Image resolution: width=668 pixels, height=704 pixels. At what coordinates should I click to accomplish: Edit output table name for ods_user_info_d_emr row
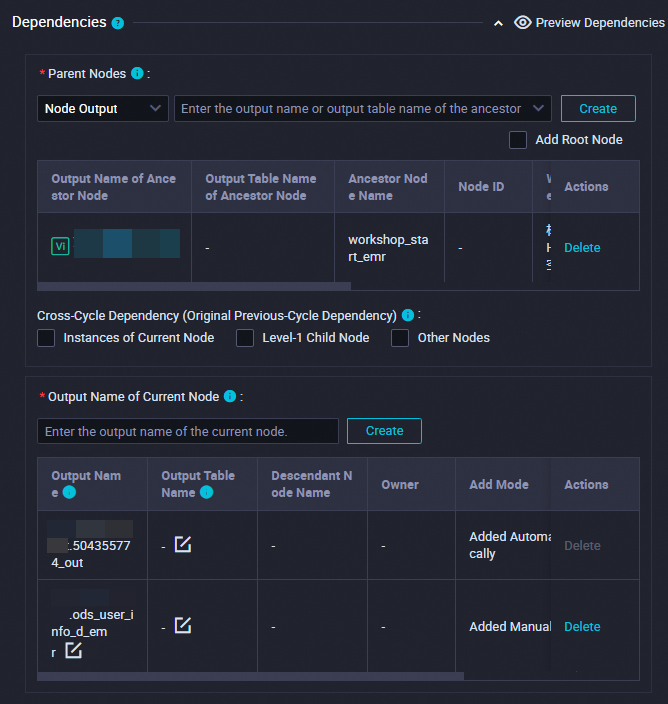pos(183,625)
